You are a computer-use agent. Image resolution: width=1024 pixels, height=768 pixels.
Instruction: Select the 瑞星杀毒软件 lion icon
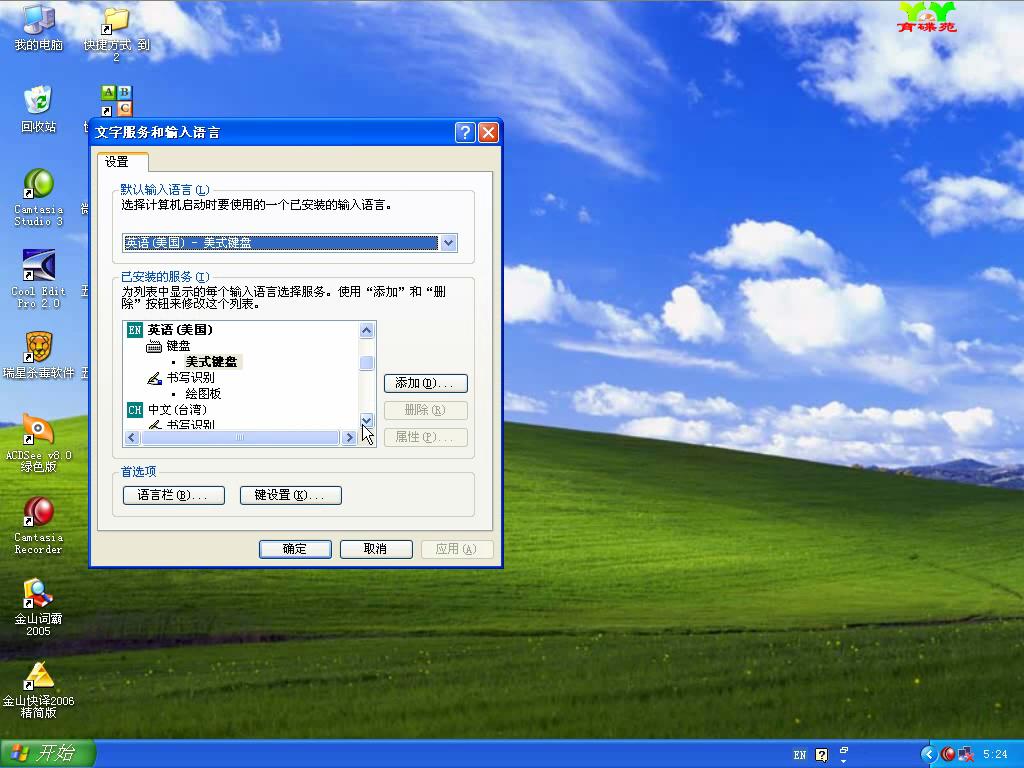(x=39, y=355)
